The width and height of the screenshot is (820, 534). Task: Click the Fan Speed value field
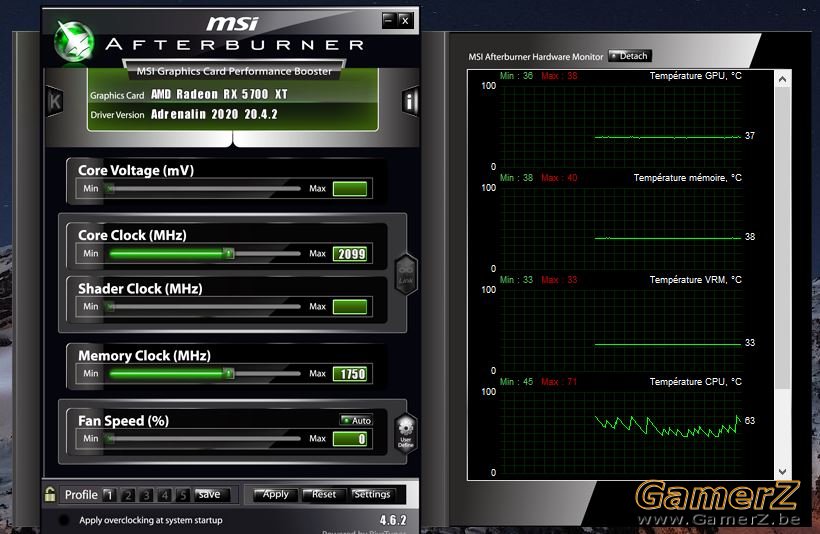(350, 439)
